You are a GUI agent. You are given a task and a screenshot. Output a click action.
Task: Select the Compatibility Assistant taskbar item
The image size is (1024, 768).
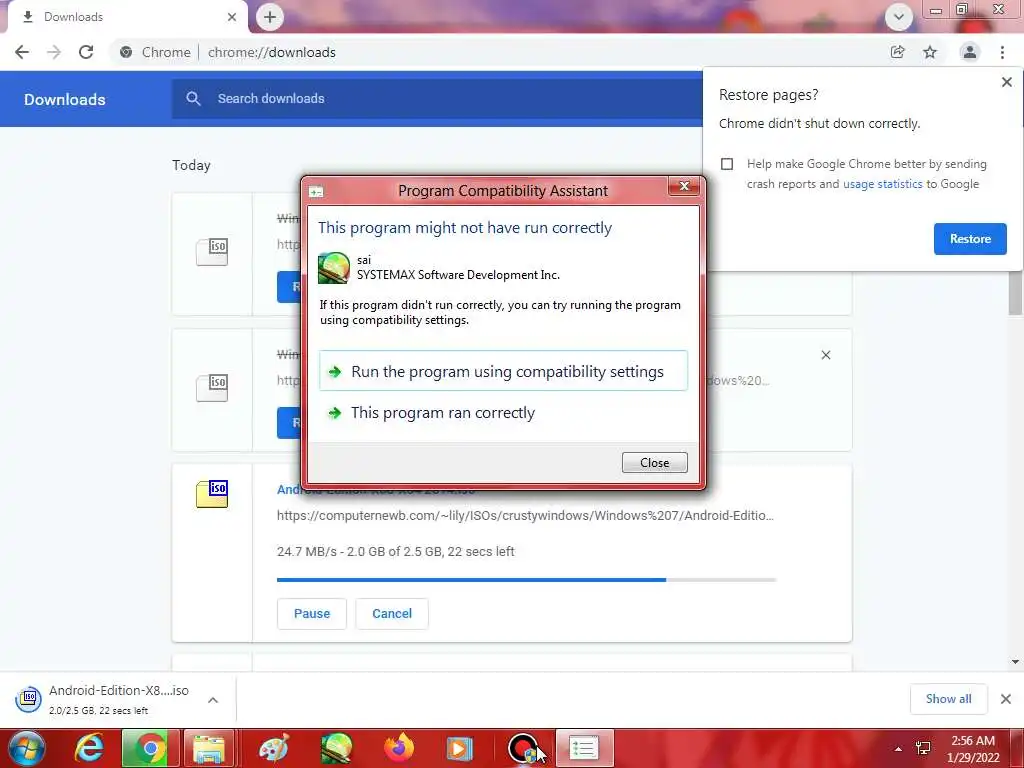[x=584, y=748]
